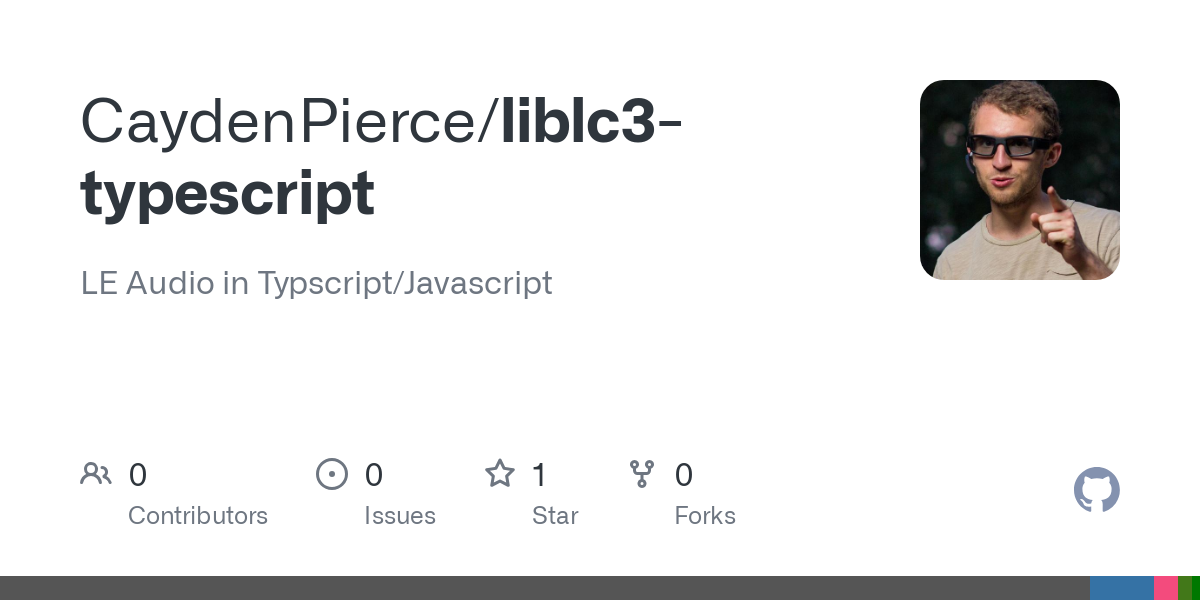This screenshot has height=600, width=1200.
Task: Click the star count number 1
Action: coord(539,475)
